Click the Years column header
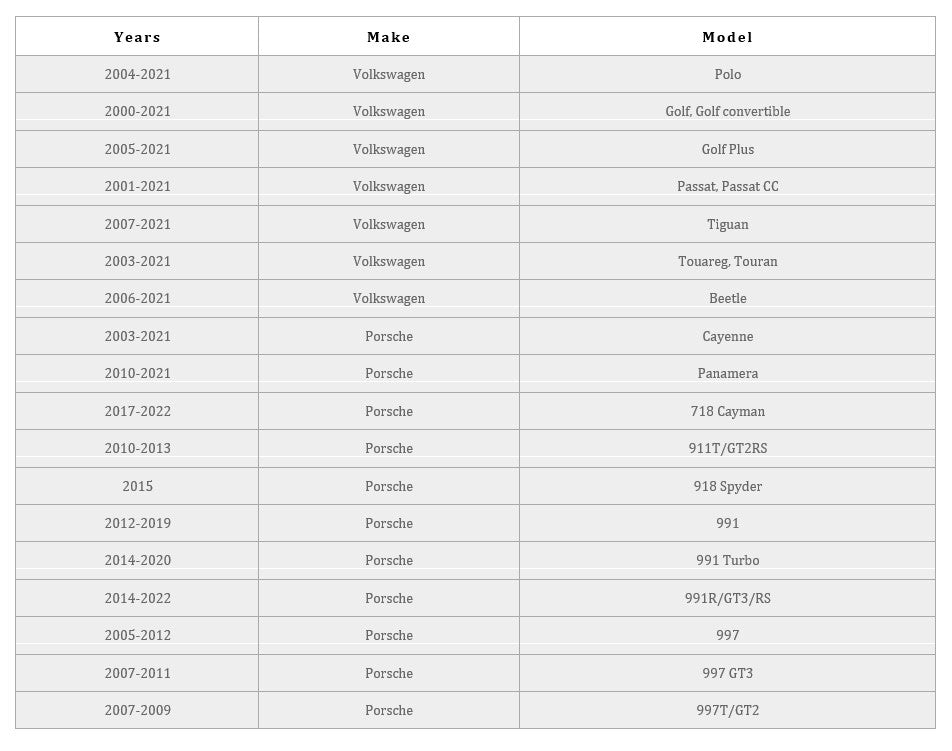Screen dimensions: 952x751 [137, 37]
